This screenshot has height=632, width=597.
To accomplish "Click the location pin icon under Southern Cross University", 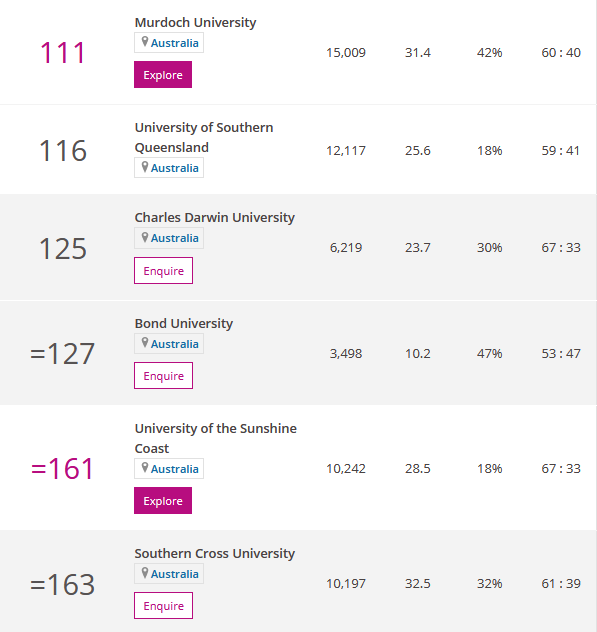I will tap(145, 573).
